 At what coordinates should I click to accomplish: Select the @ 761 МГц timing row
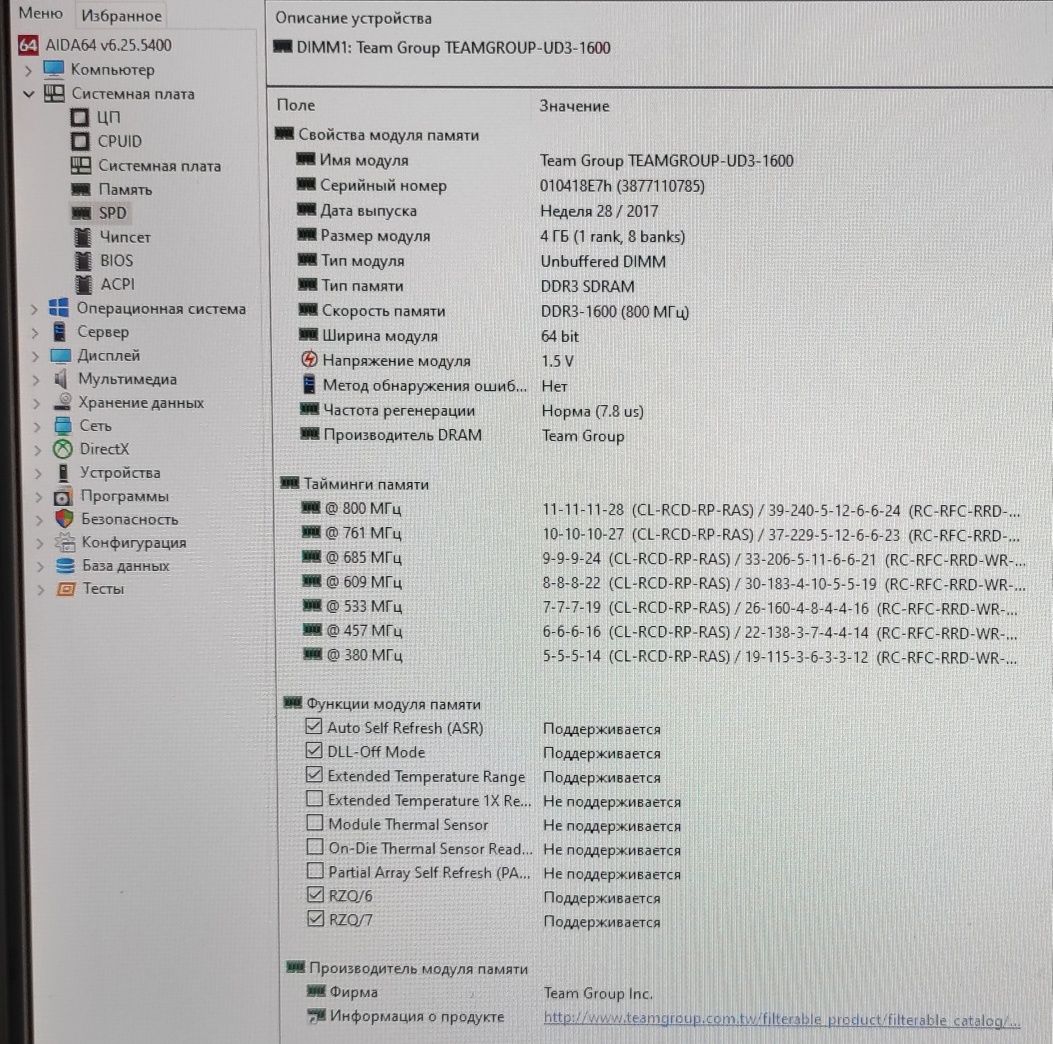click(661, 534)
